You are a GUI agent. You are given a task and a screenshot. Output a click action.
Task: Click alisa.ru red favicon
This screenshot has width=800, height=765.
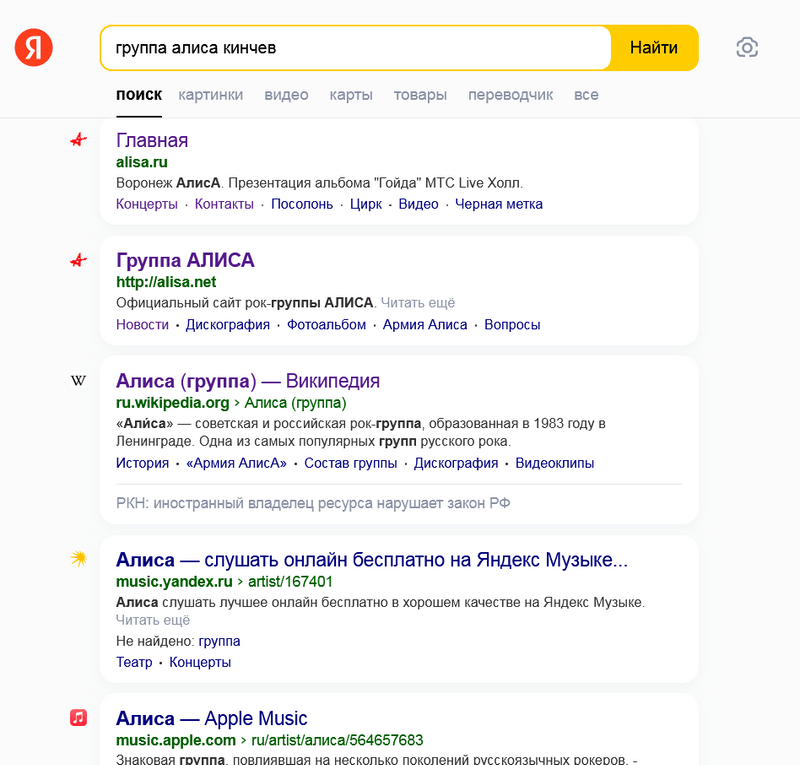tap(79, 141)
